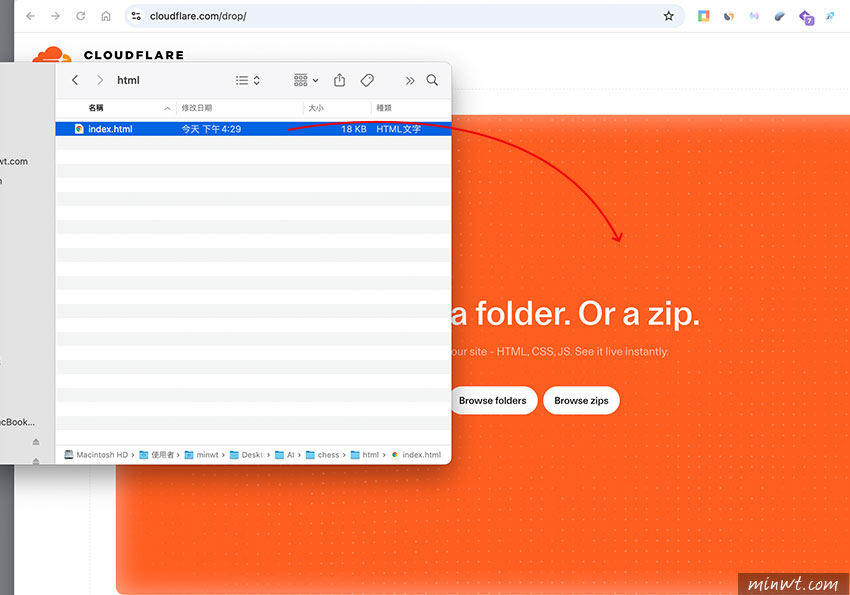This screenshot has width=850, height=595.
Task: Click Macintosh HD in the path bar
Action: [96, 455]
